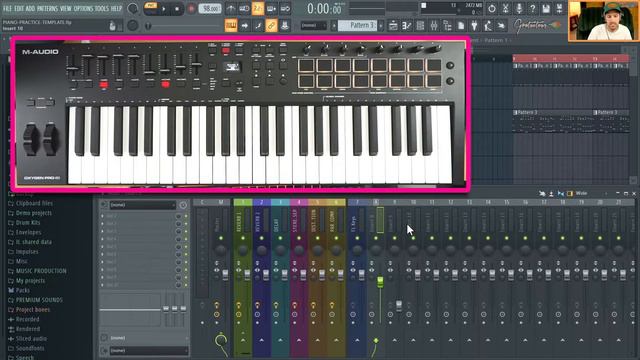Open the ADD menu
Viewport: 640px width, 360px height.
(x=31, y=8)
